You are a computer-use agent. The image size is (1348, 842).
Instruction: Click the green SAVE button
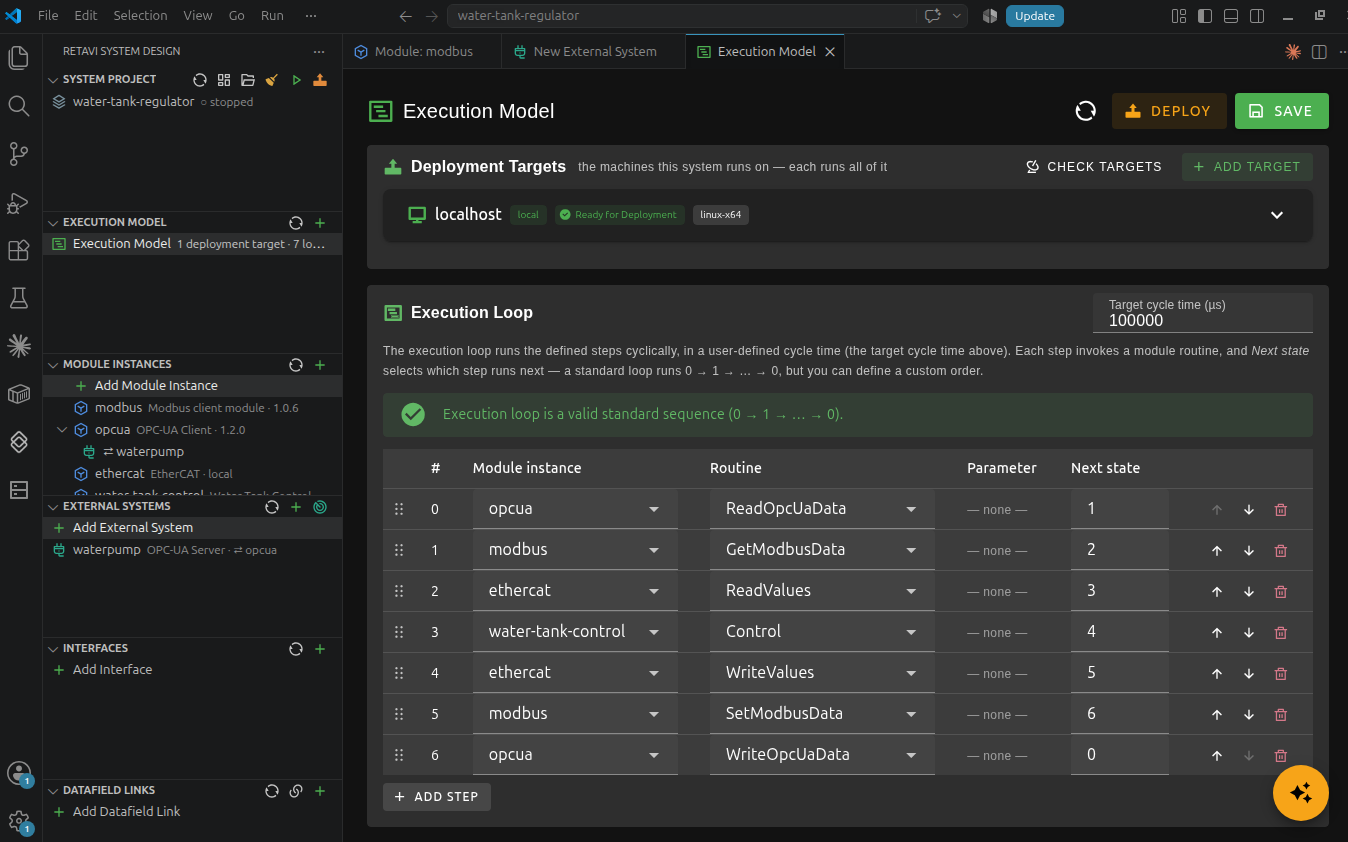pyautogui.click(x=1282, y=111)
